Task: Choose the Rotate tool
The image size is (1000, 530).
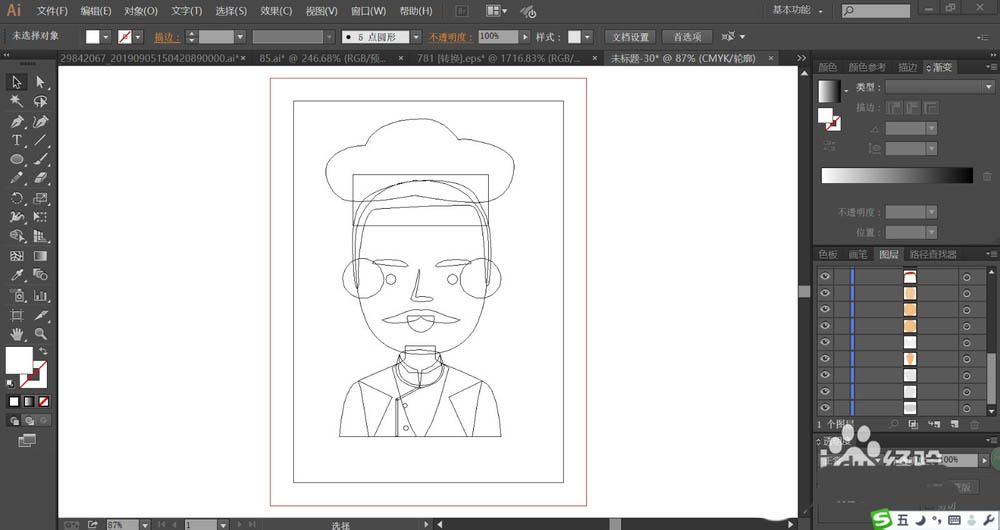Action: (17, 198)
